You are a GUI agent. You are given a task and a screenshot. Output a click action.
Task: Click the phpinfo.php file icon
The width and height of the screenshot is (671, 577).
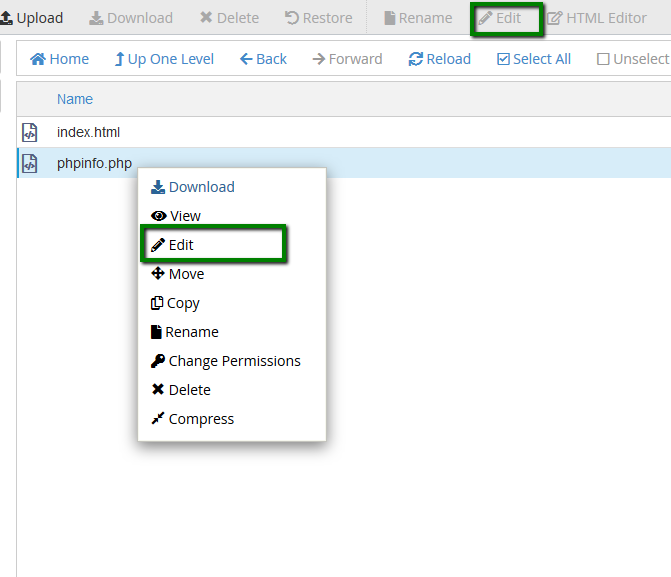point(30,163)
